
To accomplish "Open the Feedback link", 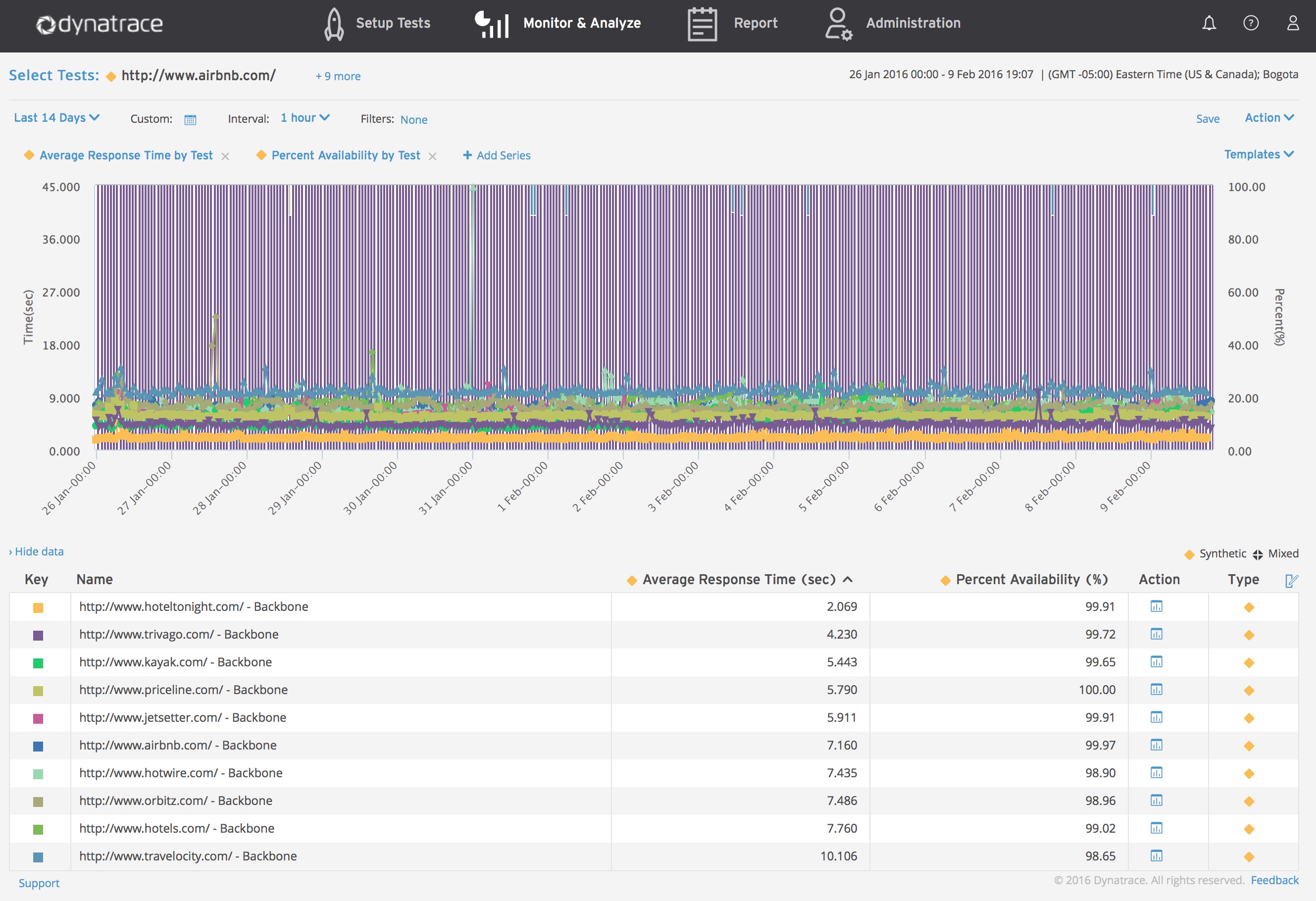I will (1275, 881).
